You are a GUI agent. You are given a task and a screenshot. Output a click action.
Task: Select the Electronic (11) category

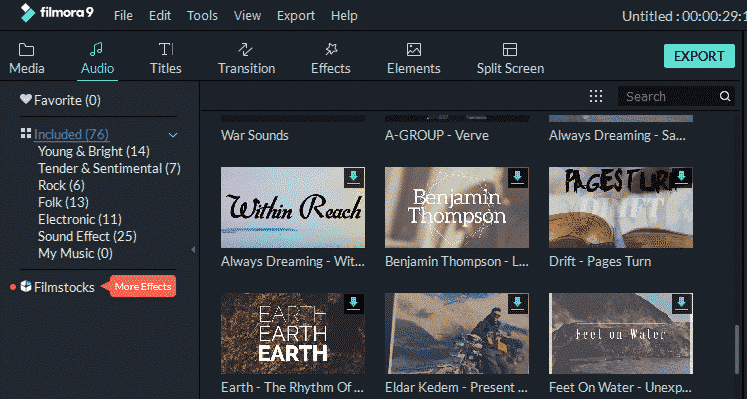click(80, 219)
